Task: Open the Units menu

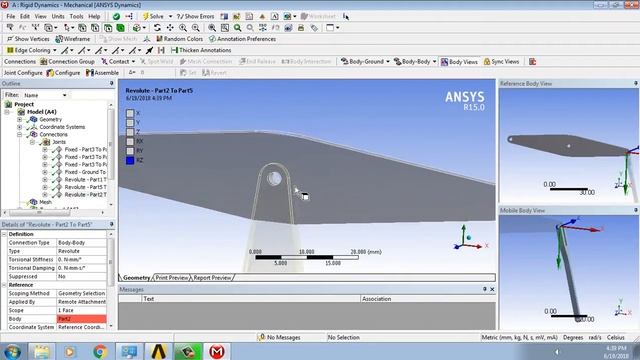Action: tap(58, 16)
